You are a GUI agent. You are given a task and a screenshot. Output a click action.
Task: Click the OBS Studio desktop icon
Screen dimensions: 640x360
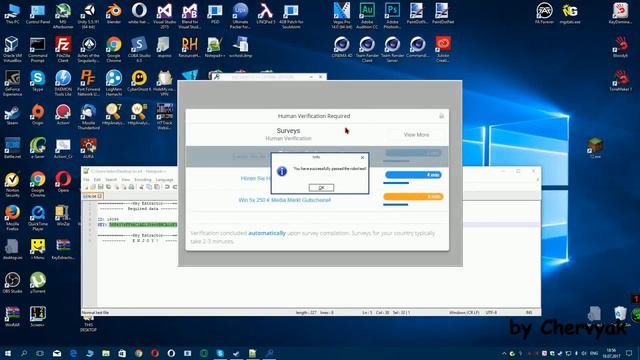[12, 283]
